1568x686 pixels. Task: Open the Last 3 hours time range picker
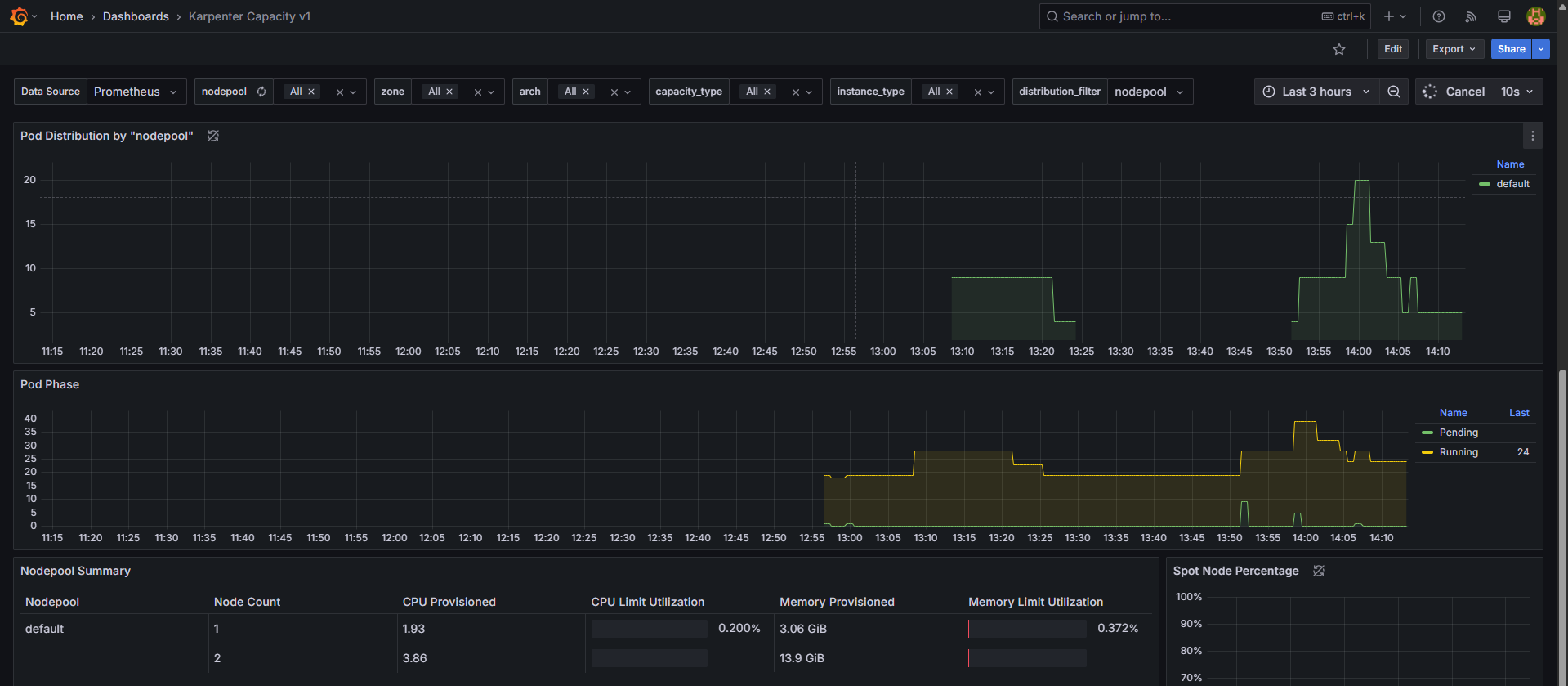tap(1316, 92)
